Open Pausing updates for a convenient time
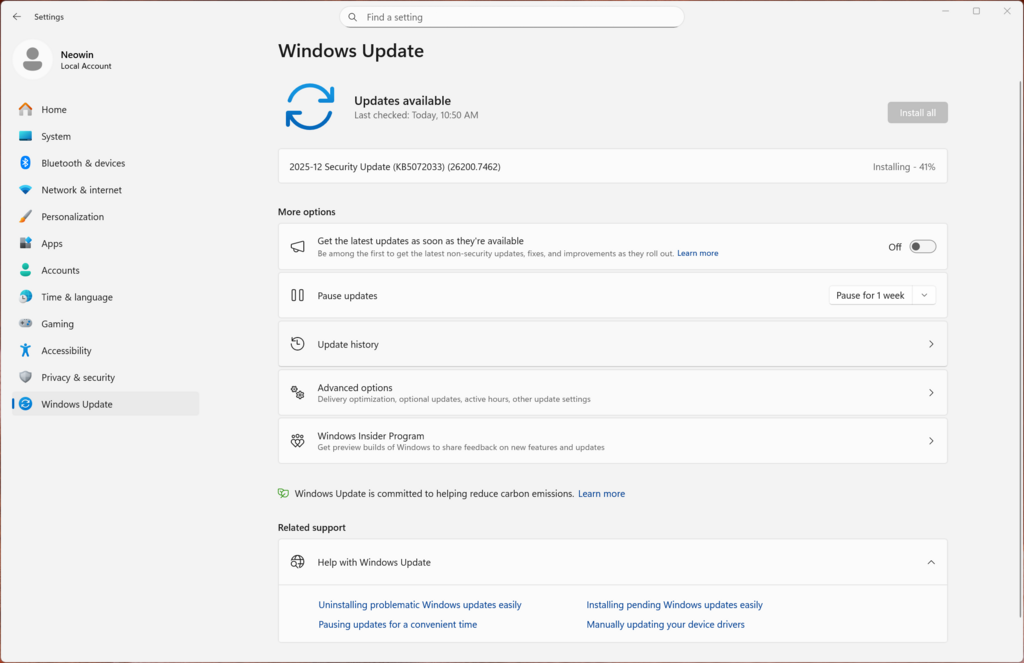Image resolution: width=1024 pixels, height=663 pixels. click(x=398, y=624)
